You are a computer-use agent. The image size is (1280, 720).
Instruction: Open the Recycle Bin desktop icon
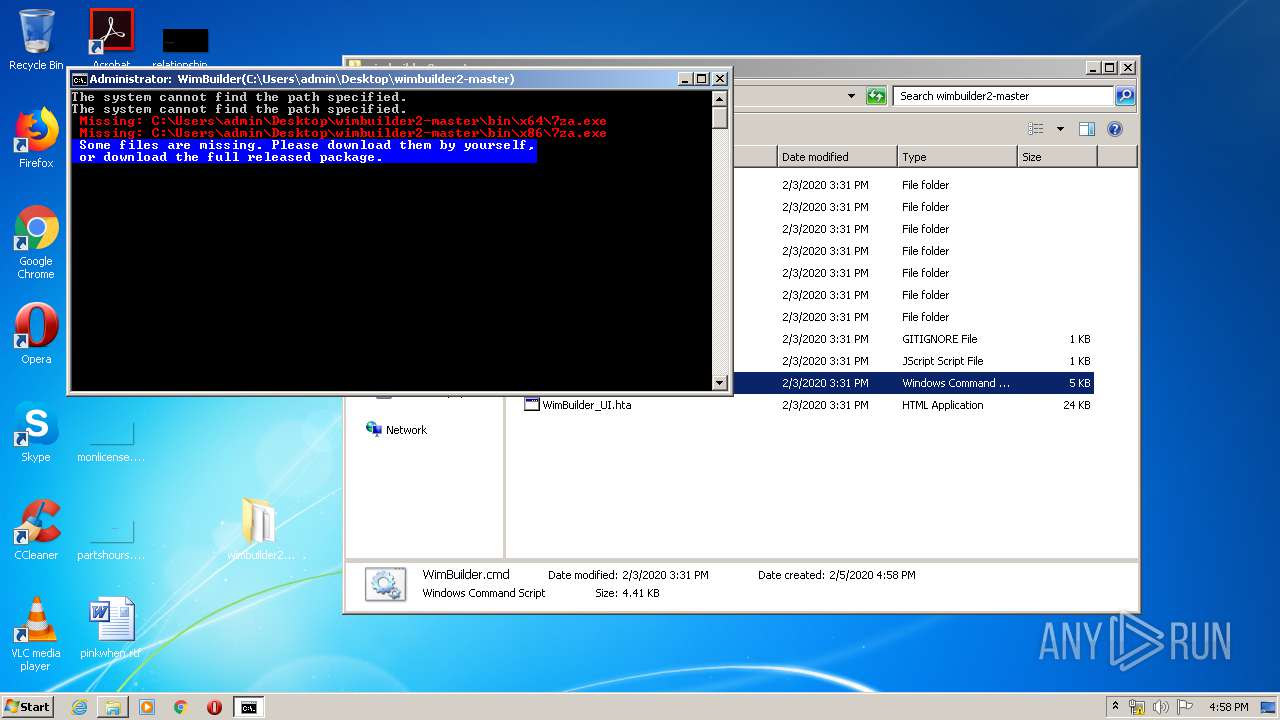pyautogui.click(x=36, y=39)
